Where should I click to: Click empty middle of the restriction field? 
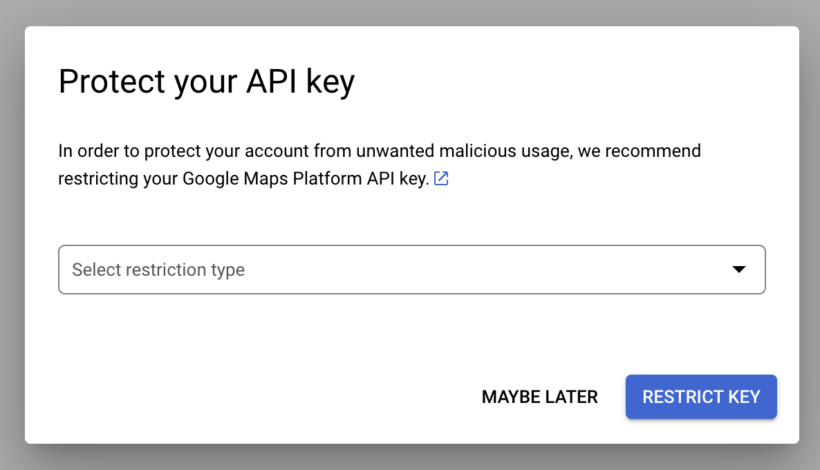point(480,270)
